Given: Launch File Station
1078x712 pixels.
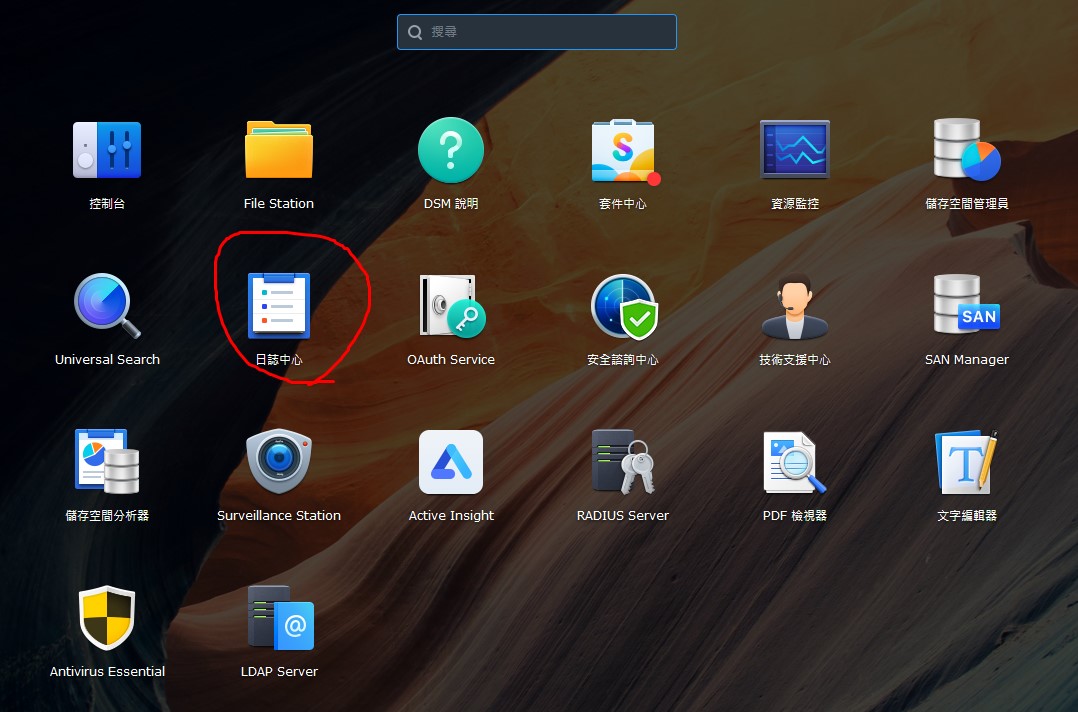Looking at the screenshot, I should click(279, 151).
